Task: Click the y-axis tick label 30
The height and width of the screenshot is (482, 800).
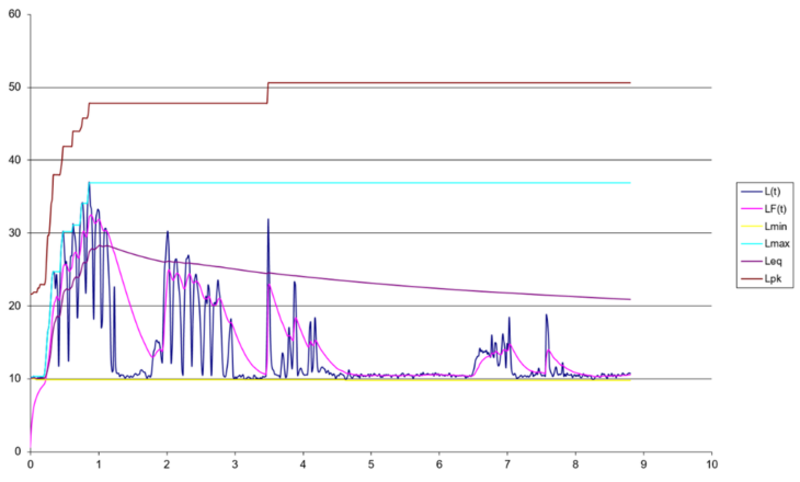Action: coord(15,233)
